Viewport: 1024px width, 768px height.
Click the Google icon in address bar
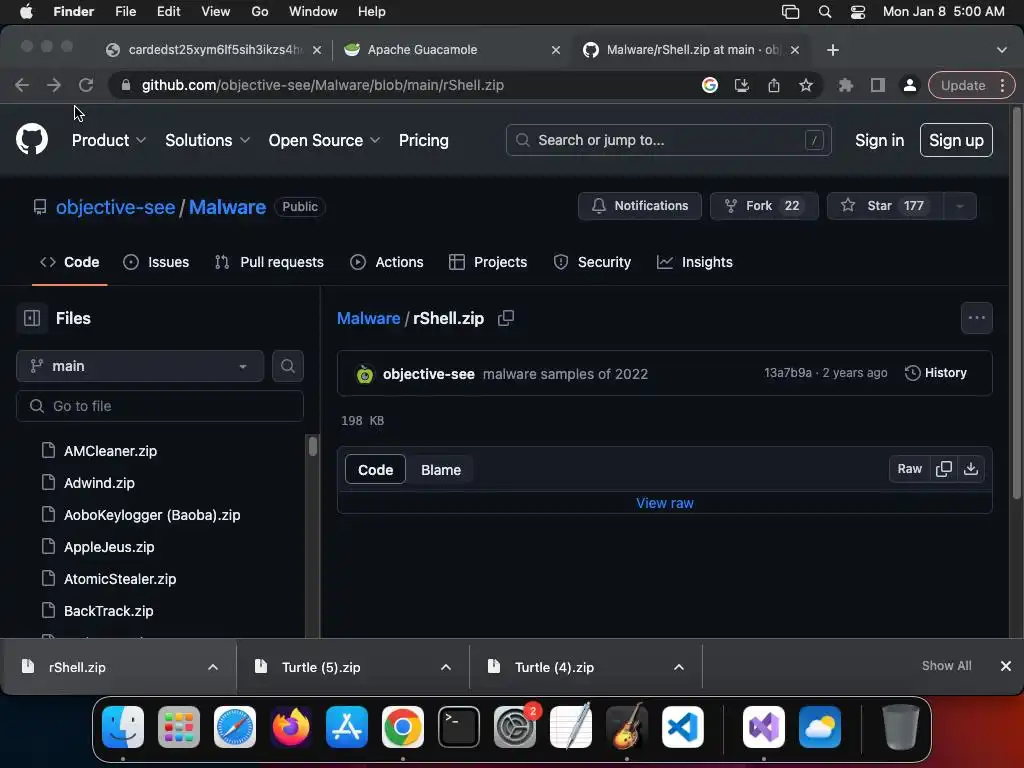click(710, 85)
